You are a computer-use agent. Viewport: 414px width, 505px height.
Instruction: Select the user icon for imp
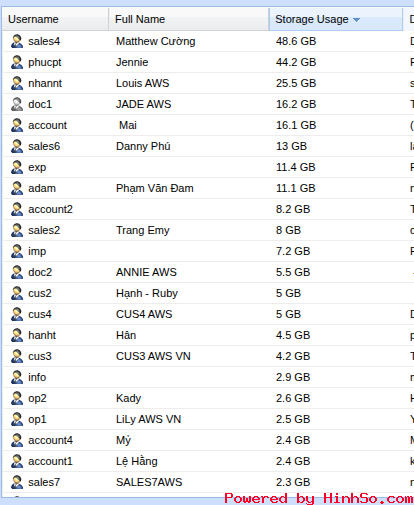click(x=17, y=251)
